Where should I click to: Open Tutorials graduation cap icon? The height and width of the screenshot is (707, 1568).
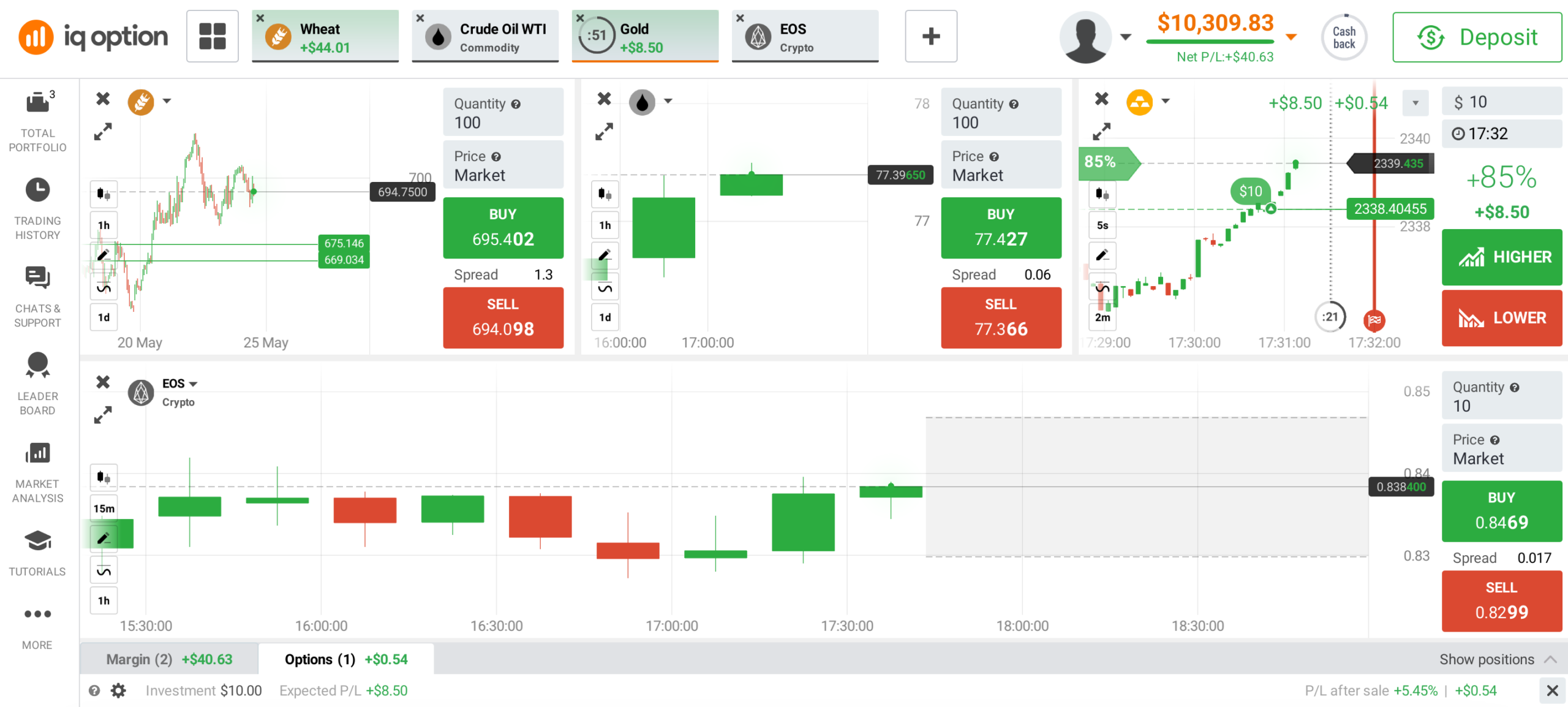click(37, 541)
